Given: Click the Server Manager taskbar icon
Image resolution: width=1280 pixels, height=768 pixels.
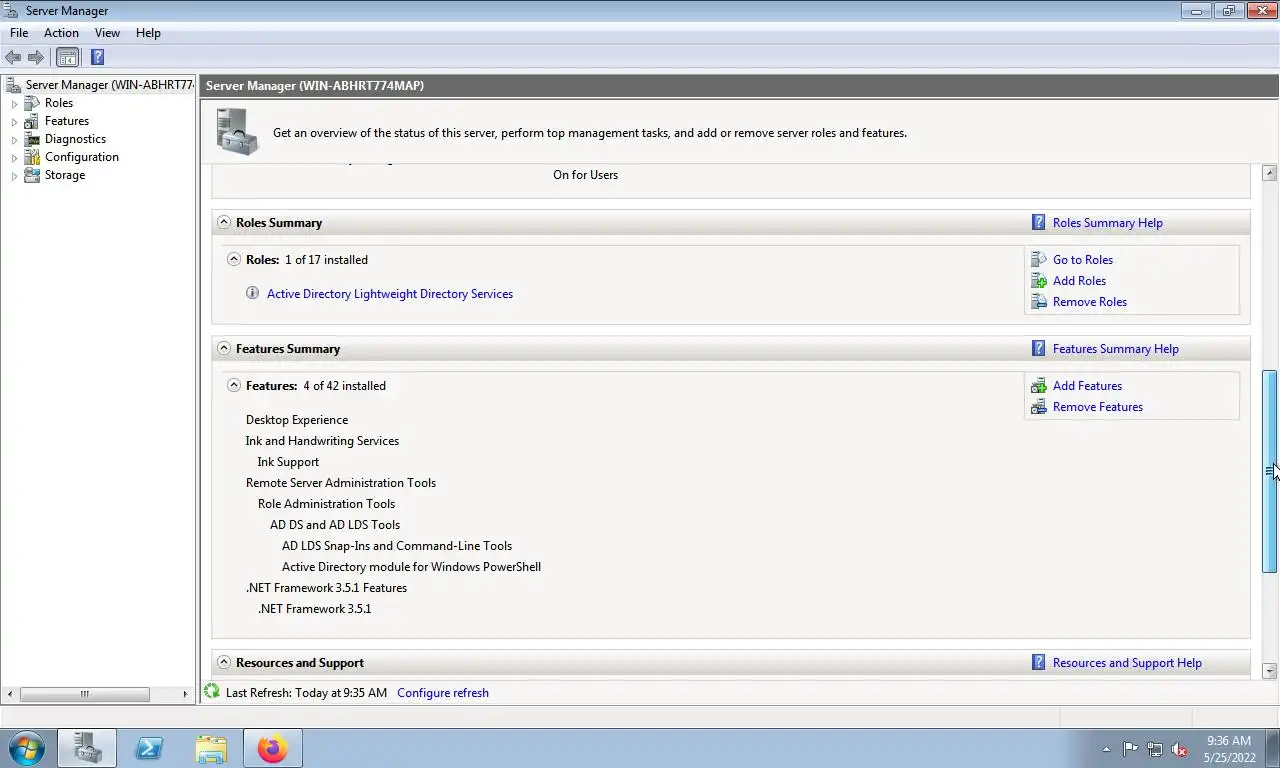Looking at the screenshot, I should (x=87, y=748).
